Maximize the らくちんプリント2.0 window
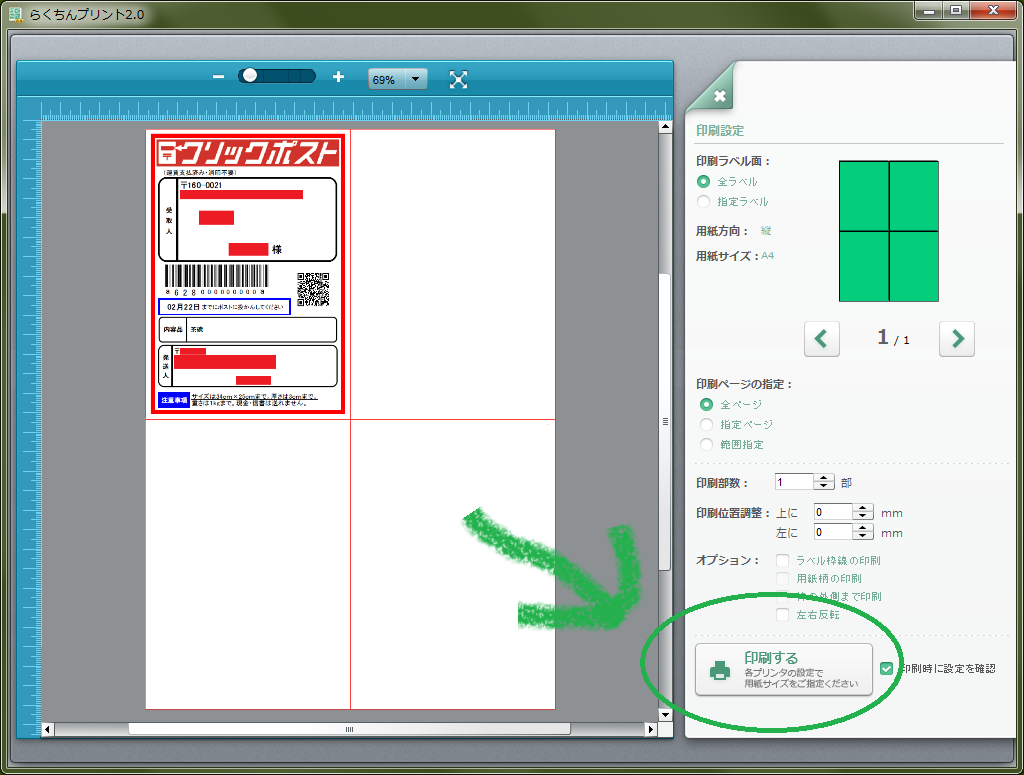 956,10
